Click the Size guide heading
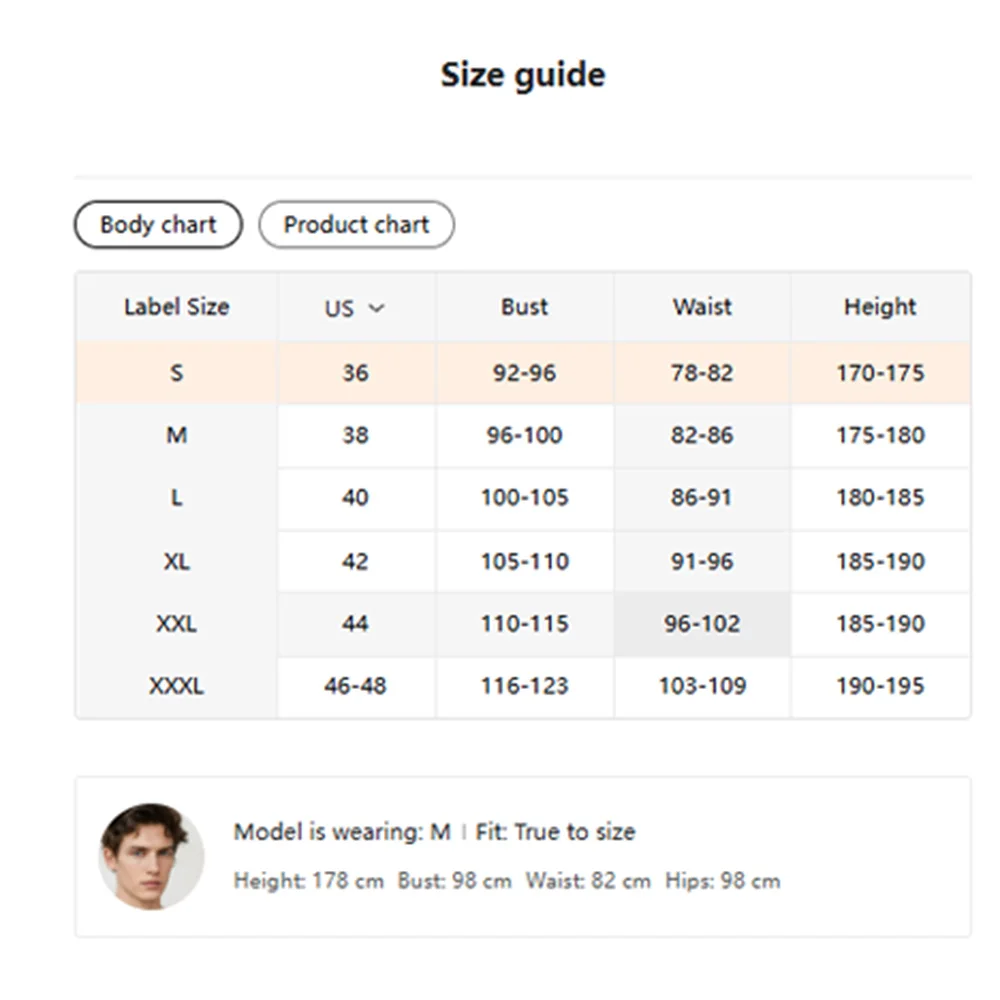This screenshot has height=1000, width=1000. tap(523, 75)
